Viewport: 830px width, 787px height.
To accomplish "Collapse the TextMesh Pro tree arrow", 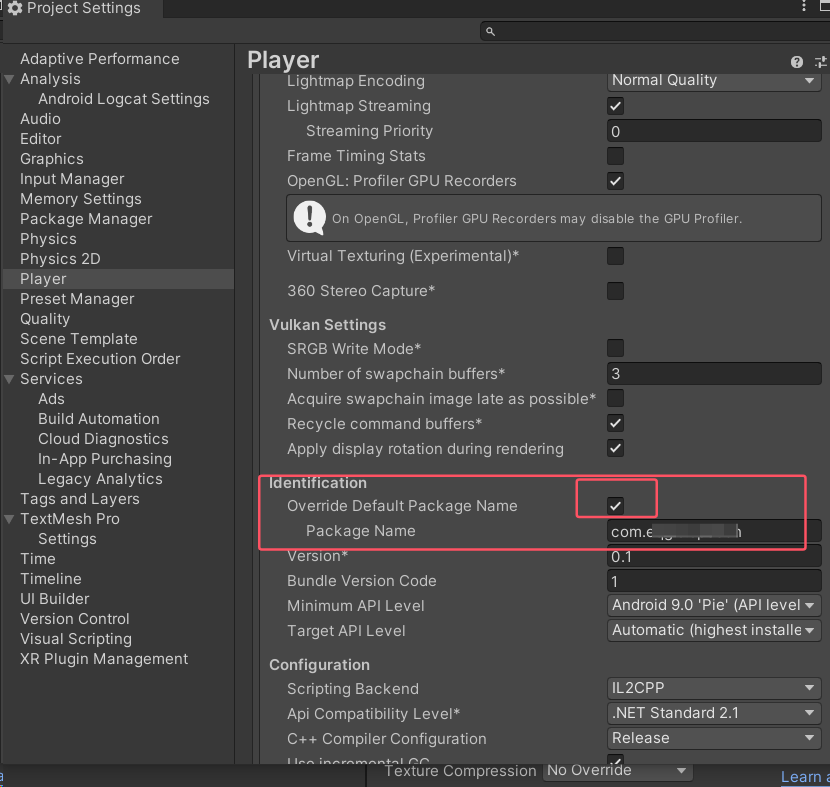I will [9, 519].
